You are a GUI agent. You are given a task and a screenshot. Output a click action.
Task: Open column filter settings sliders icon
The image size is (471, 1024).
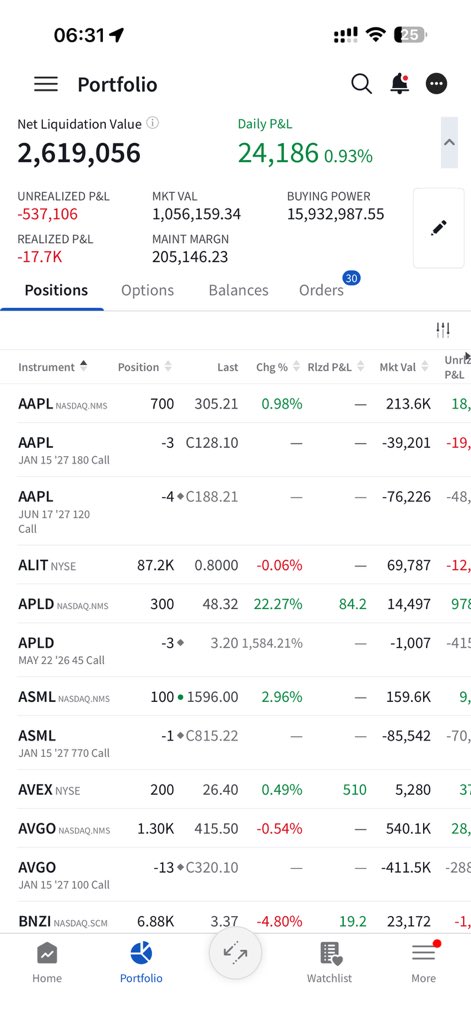point(443,330)
